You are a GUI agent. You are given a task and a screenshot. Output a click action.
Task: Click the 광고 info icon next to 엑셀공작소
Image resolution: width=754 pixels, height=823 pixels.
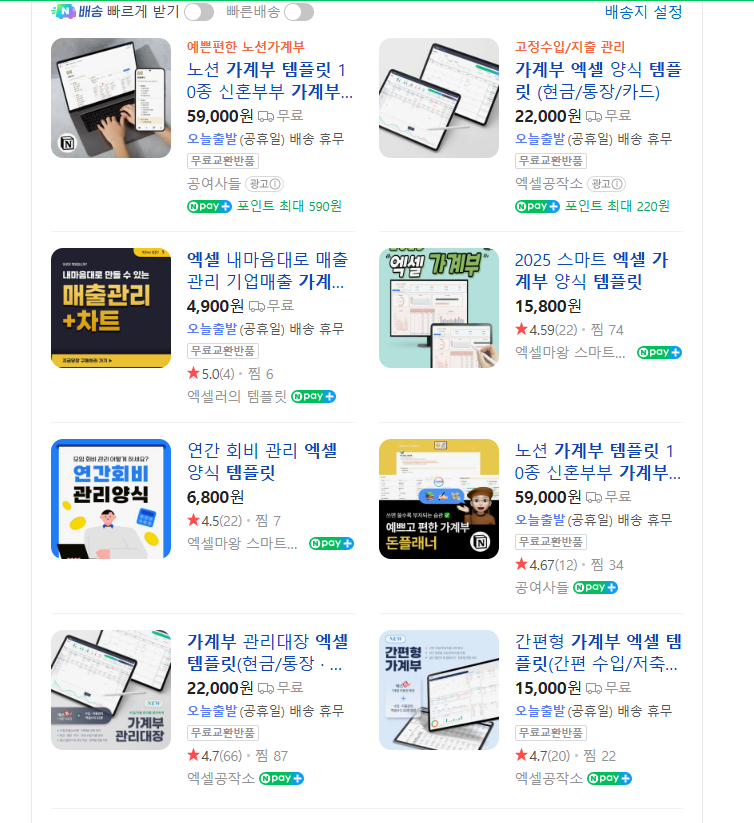point(606,184)
